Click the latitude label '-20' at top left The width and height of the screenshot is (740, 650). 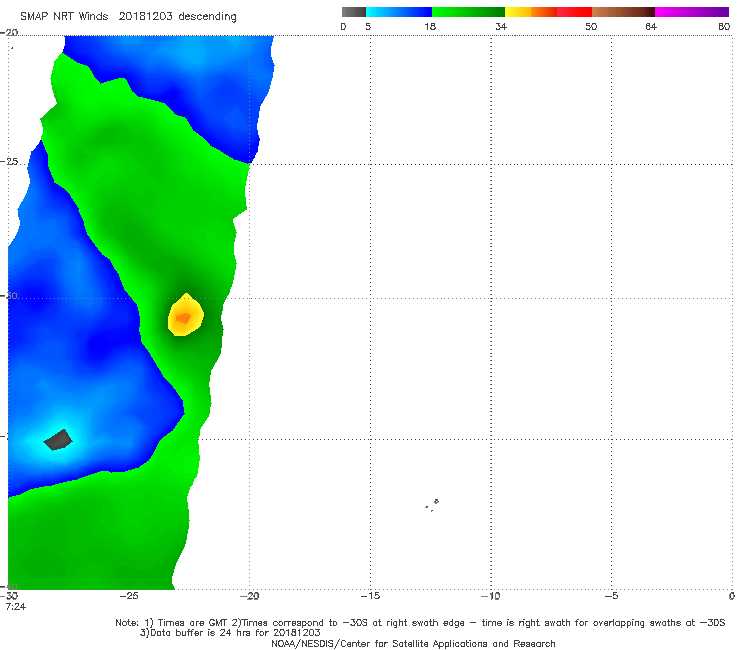9,33
